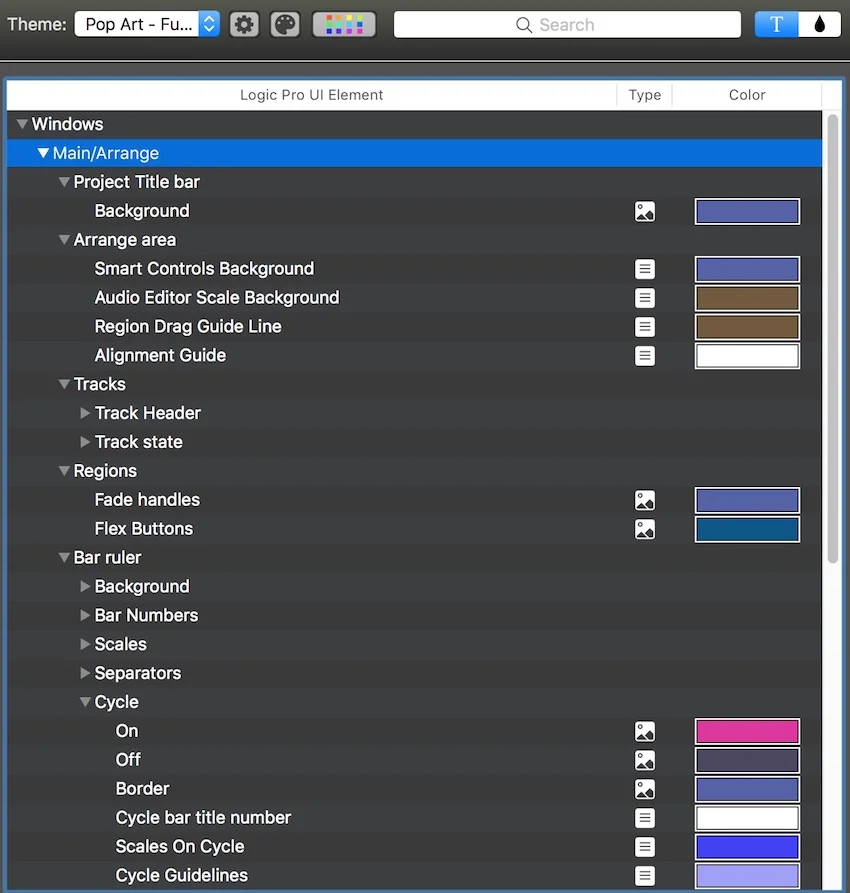
Task: Switch to the text T mode
Action: click(x=776, y=24)
